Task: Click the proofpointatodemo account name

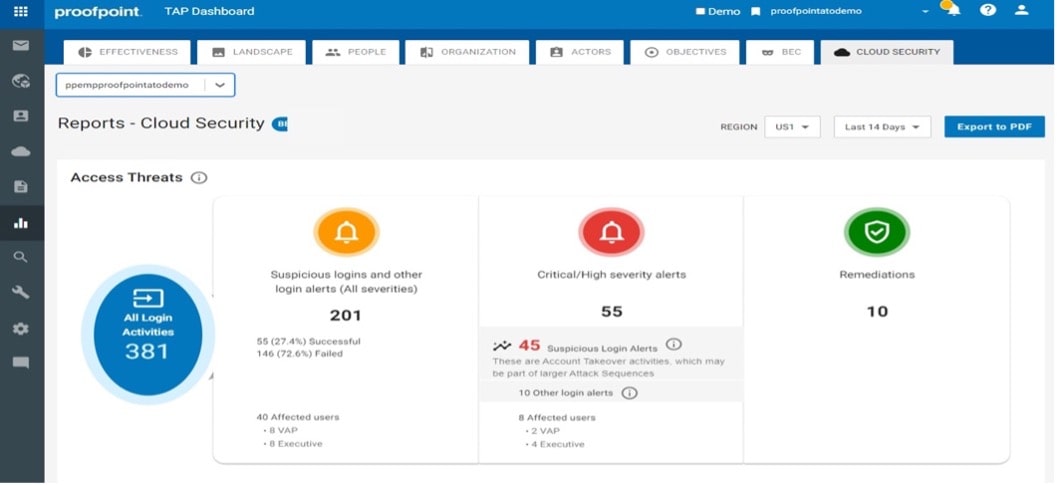Action: [816, 11]
